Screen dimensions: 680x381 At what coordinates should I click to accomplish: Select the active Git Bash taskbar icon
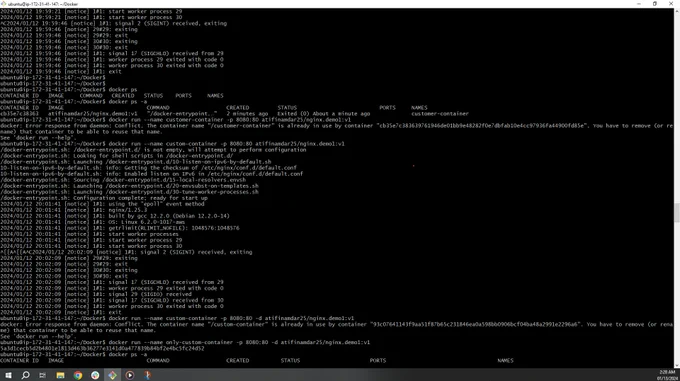click(112, 375)
